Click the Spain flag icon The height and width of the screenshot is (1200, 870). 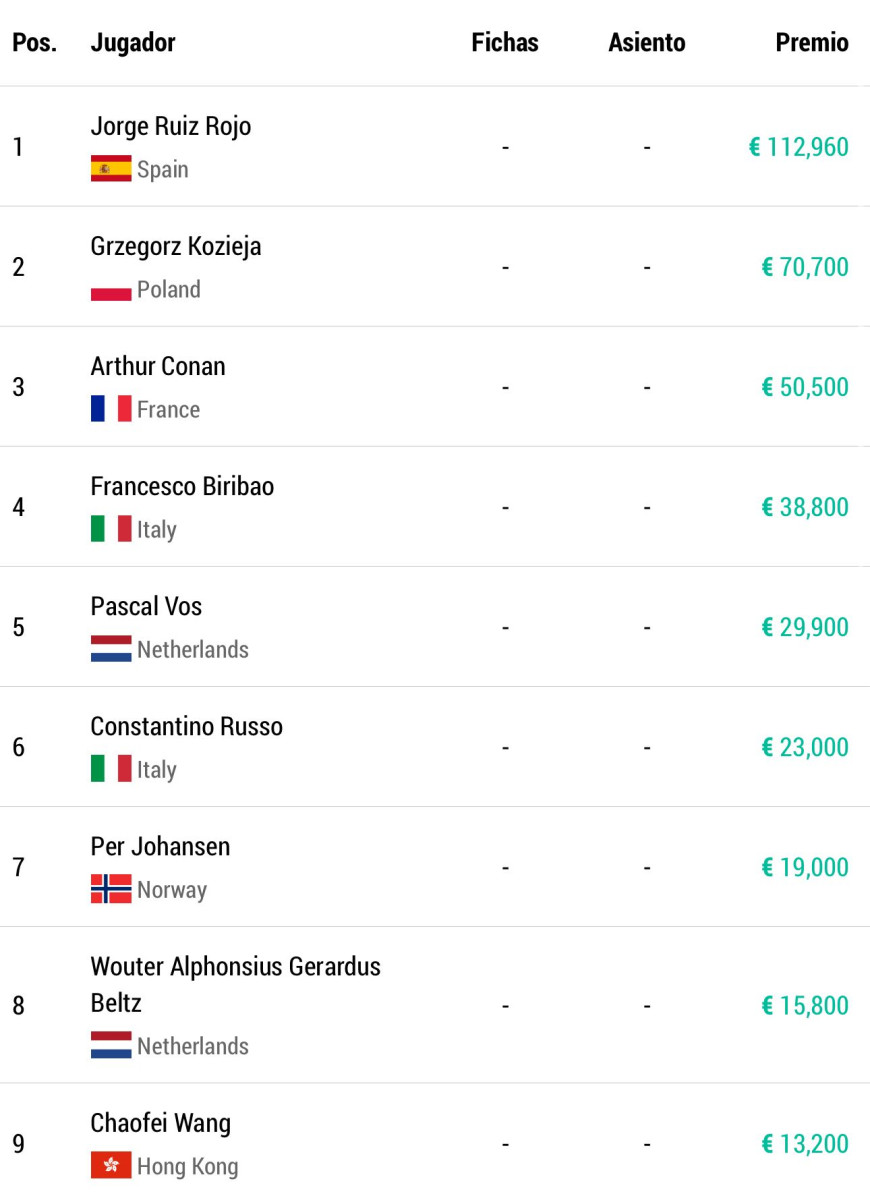(x=111, y=169)
